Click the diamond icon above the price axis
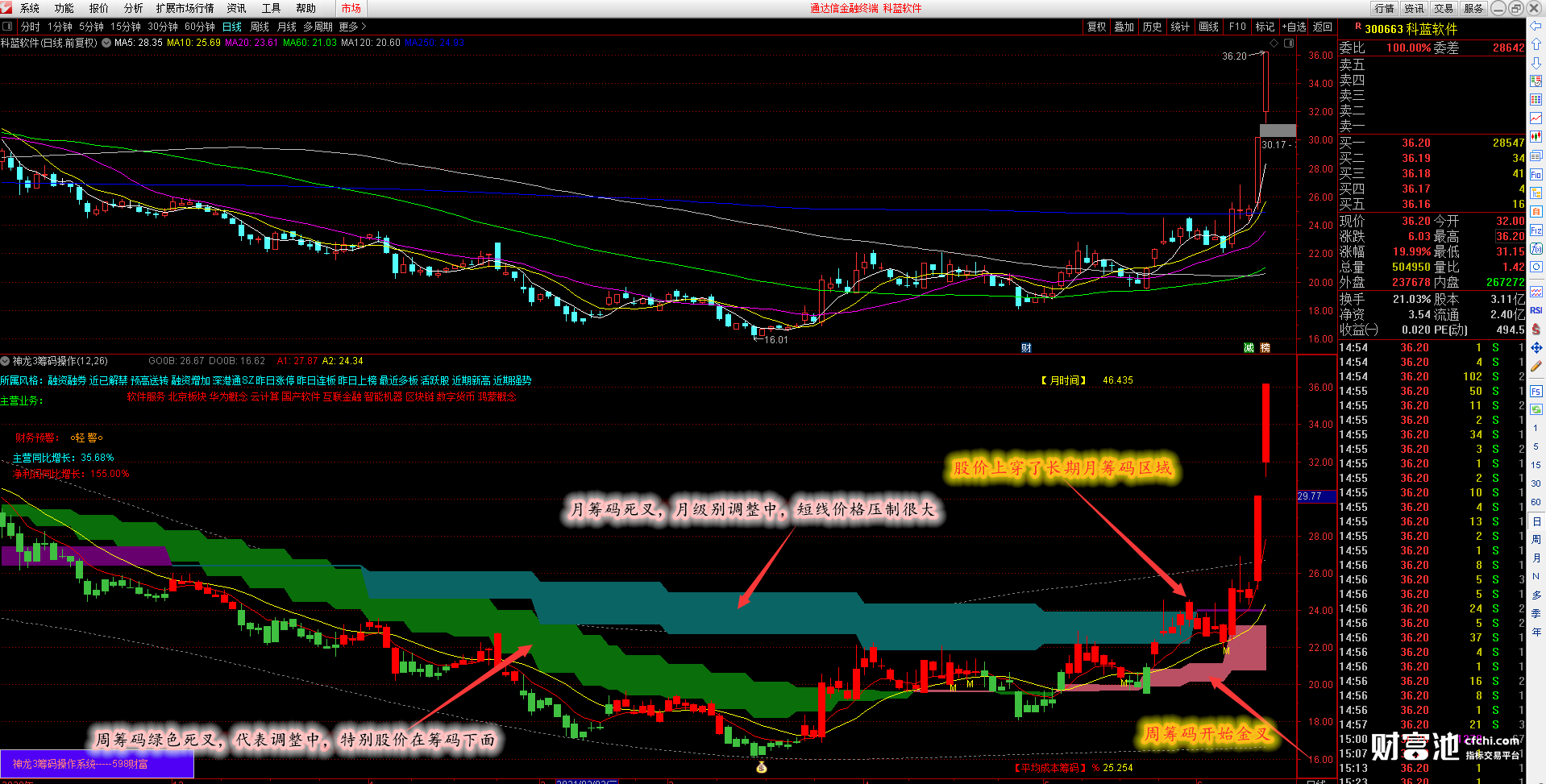The image size is (1546, 784). click(1274, 43)
